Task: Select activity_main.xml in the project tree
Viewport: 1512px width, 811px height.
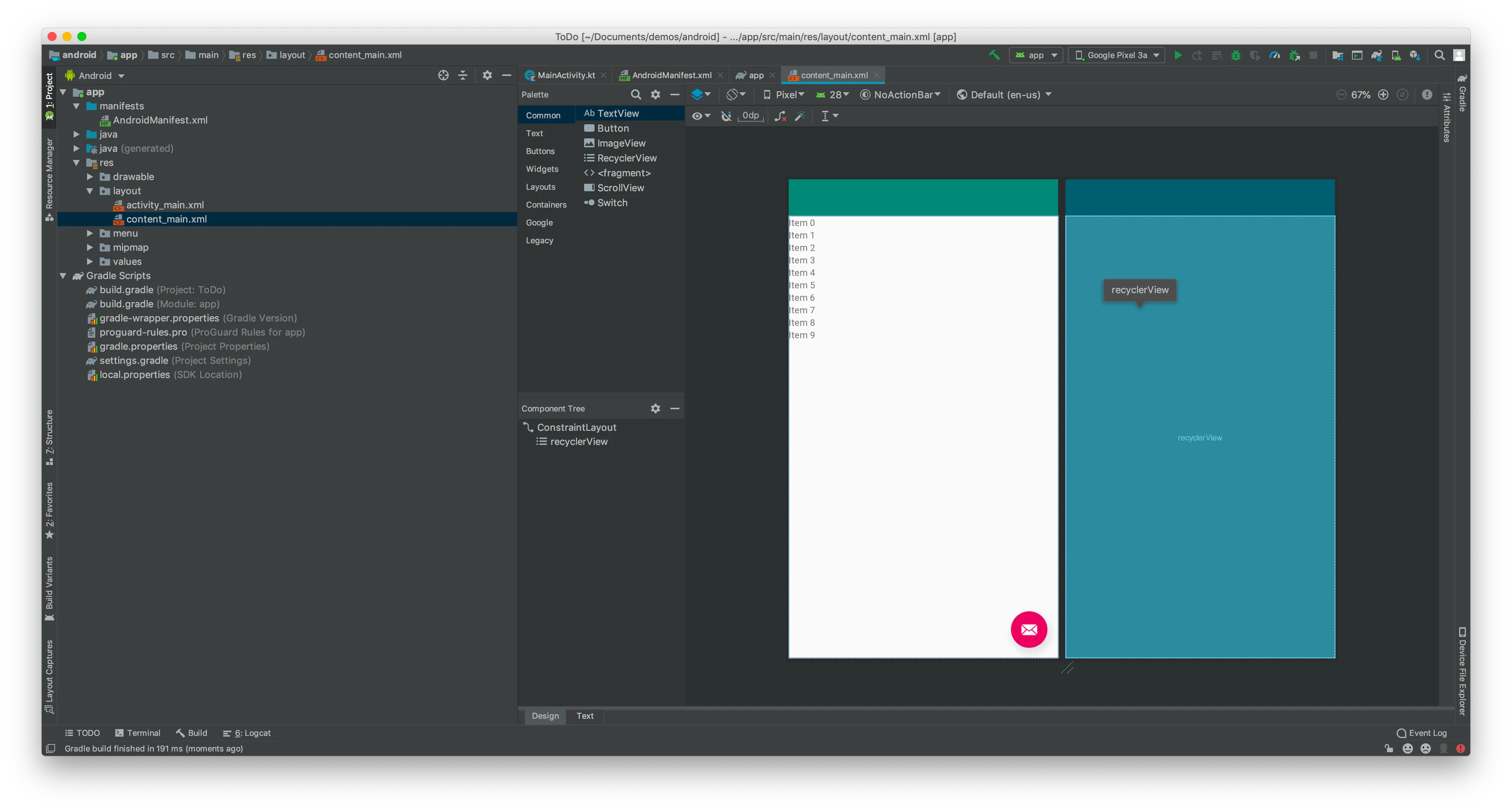Action: (165, 205)
